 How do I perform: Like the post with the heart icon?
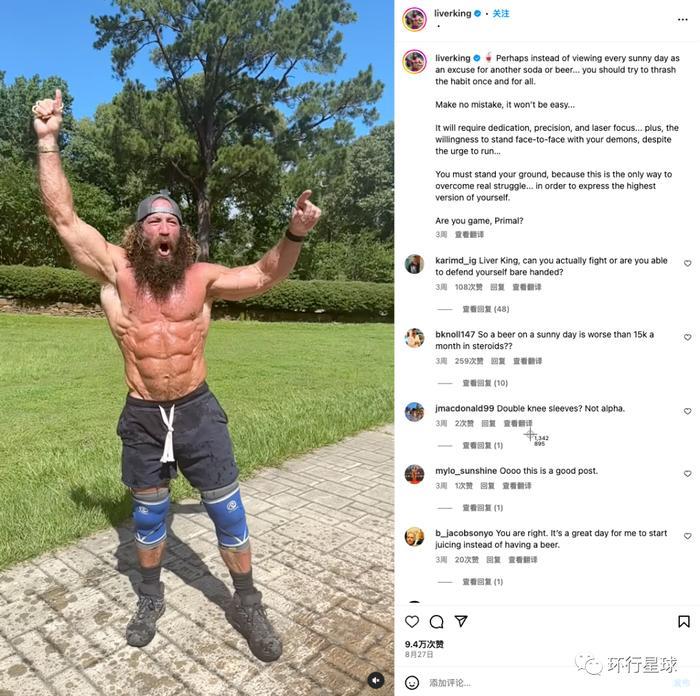pyautogui.click(x=412, y=621)
